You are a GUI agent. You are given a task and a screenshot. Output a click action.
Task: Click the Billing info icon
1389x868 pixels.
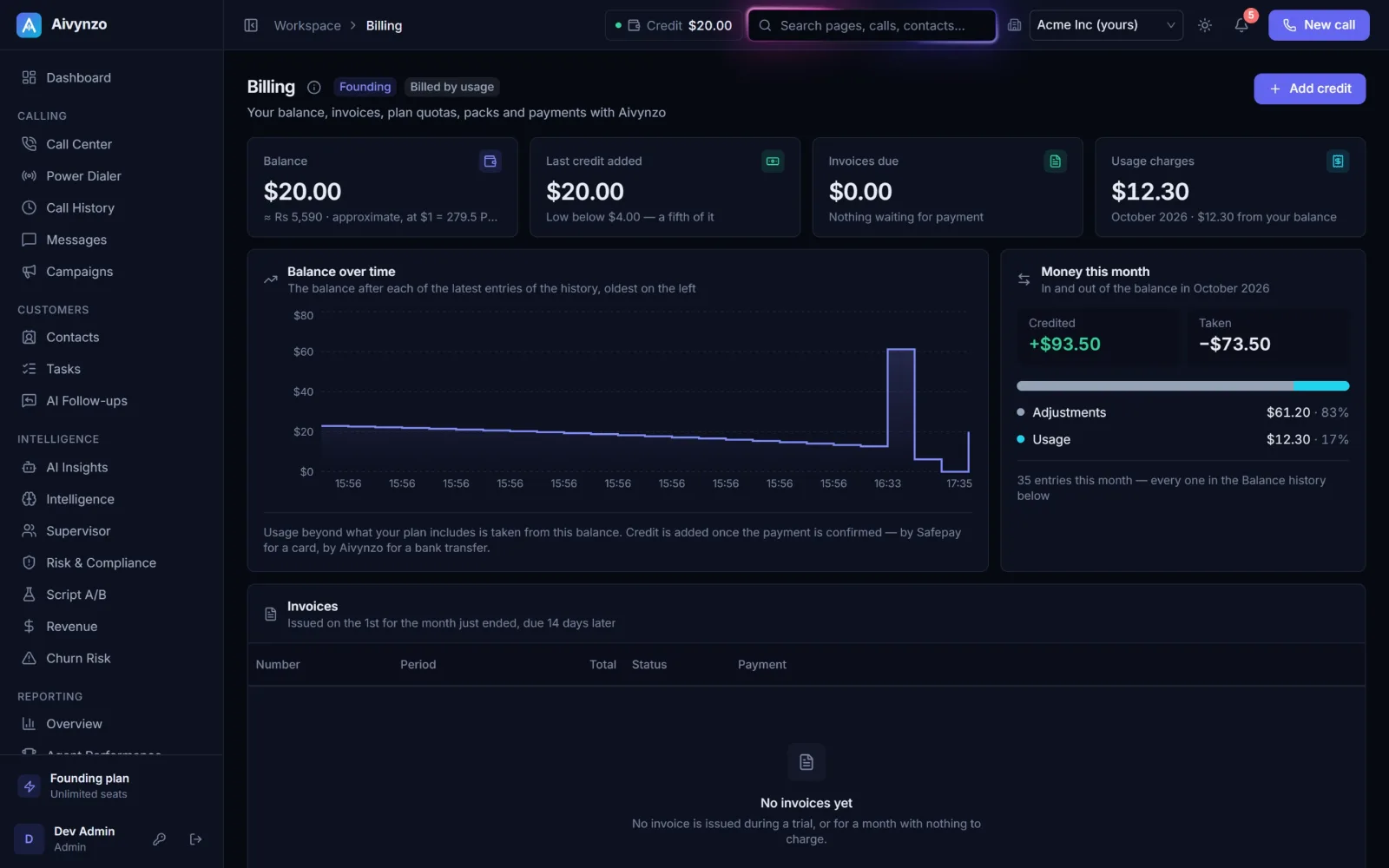[x=314, y=87]
